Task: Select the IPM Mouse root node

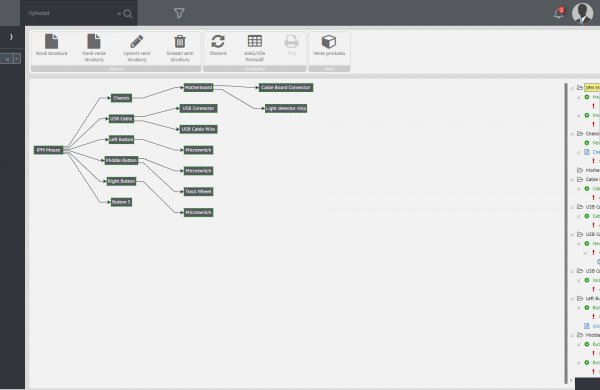Action: 49,150
